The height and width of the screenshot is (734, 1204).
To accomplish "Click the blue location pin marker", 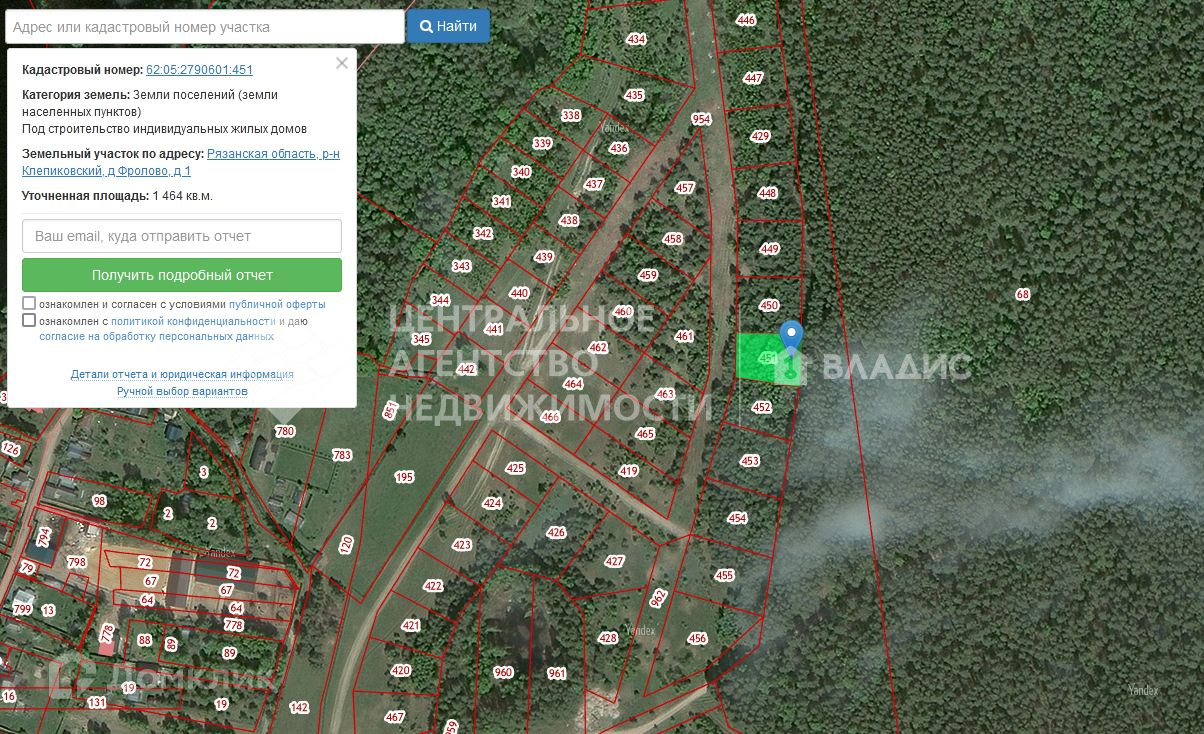I will click(791, 338).
